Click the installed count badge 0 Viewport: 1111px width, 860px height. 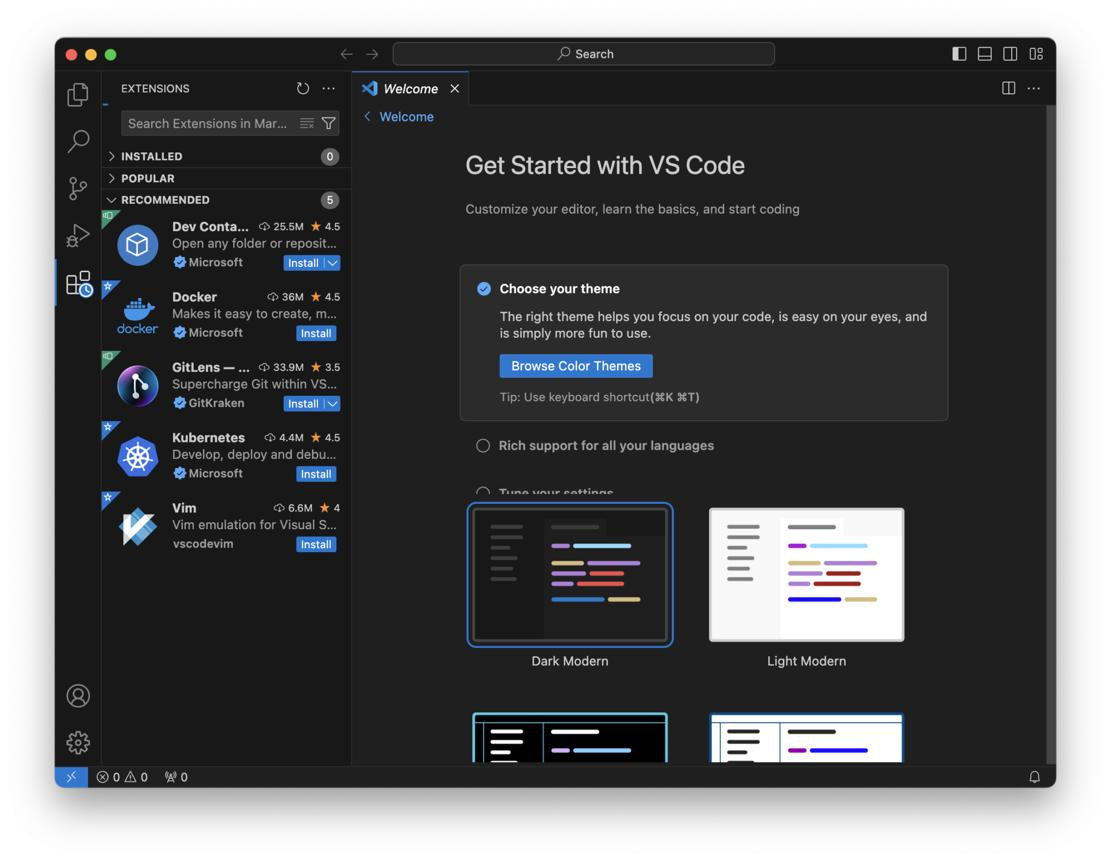pyautogui.click(x=329, y=157)
